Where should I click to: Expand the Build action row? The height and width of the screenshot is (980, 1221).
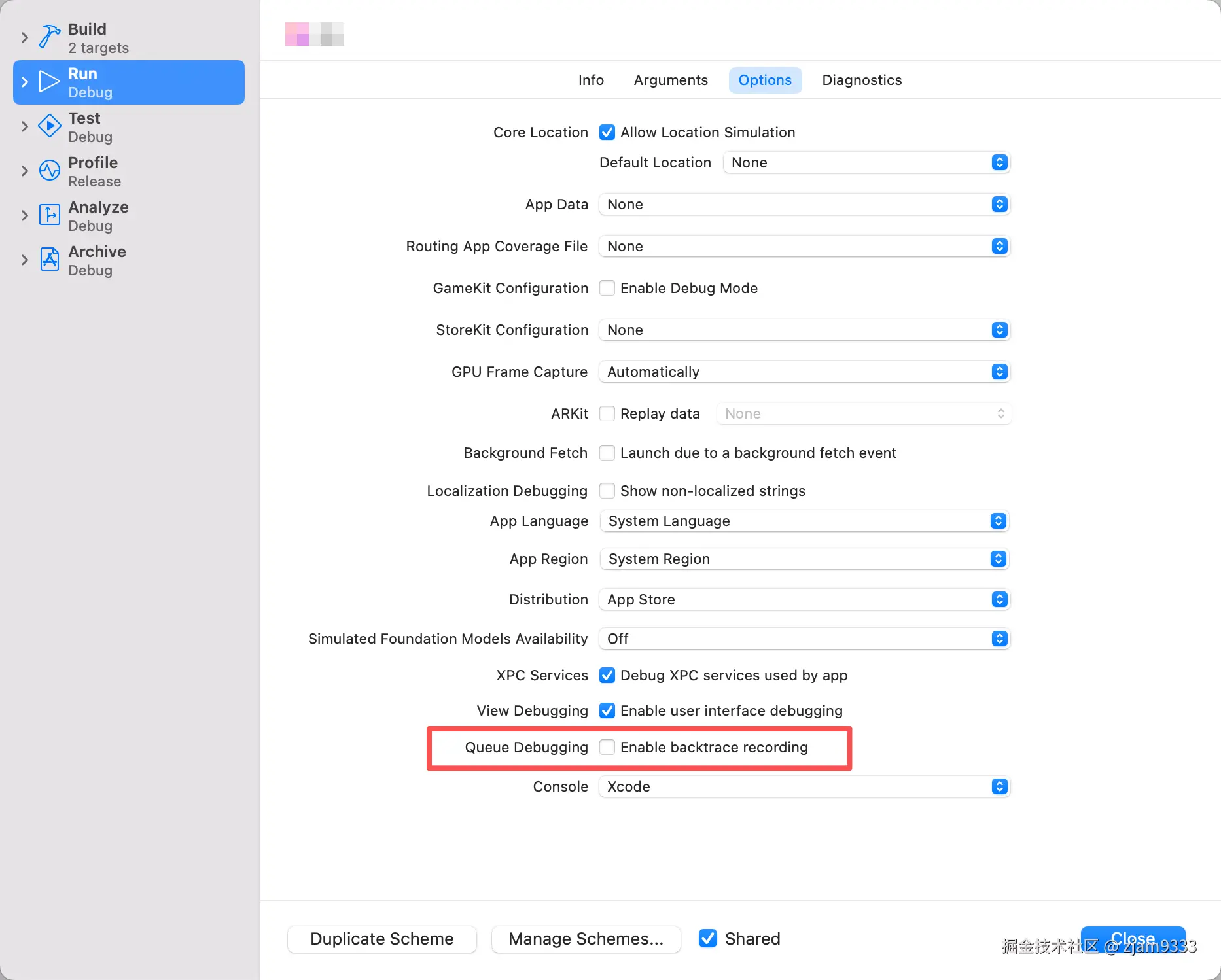click(25, 37)
